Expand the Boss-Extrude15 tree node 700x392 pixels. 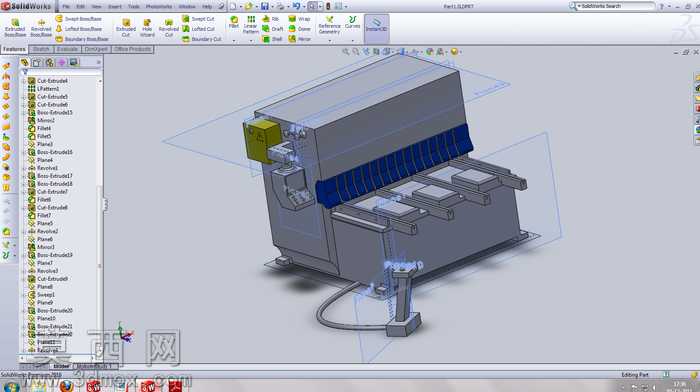pyautogui.click(x=24, y=113)
